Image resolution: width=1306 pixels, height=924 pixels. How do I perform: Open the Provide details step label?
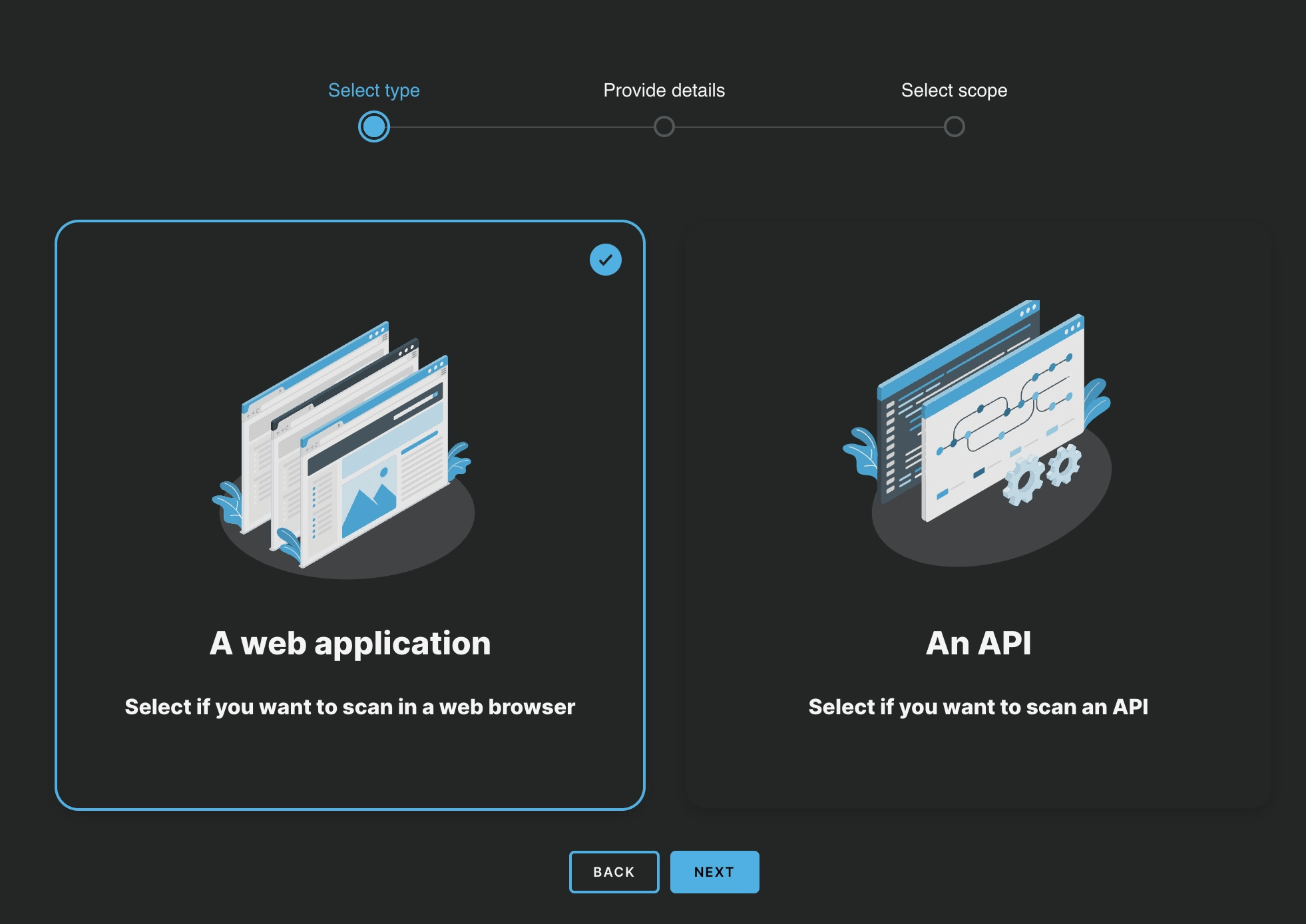pos(664,91)
